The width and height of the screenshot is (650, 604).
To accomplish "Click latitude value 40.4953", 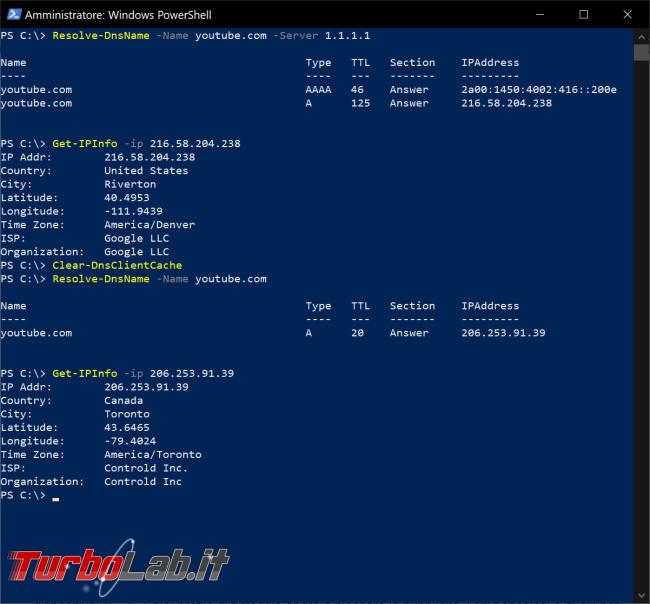I will [127, 198].
